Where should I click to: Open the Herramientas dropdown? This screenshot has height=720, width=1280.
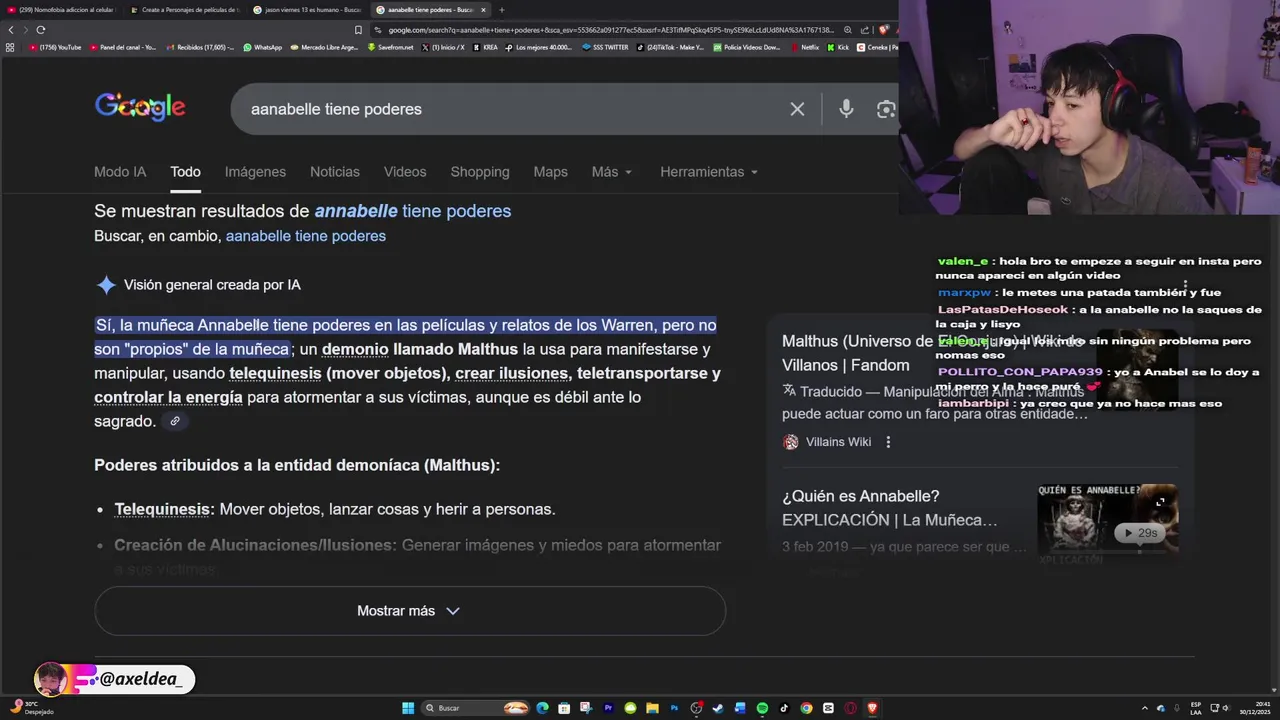pyautogui.click(x=709, y=172)
